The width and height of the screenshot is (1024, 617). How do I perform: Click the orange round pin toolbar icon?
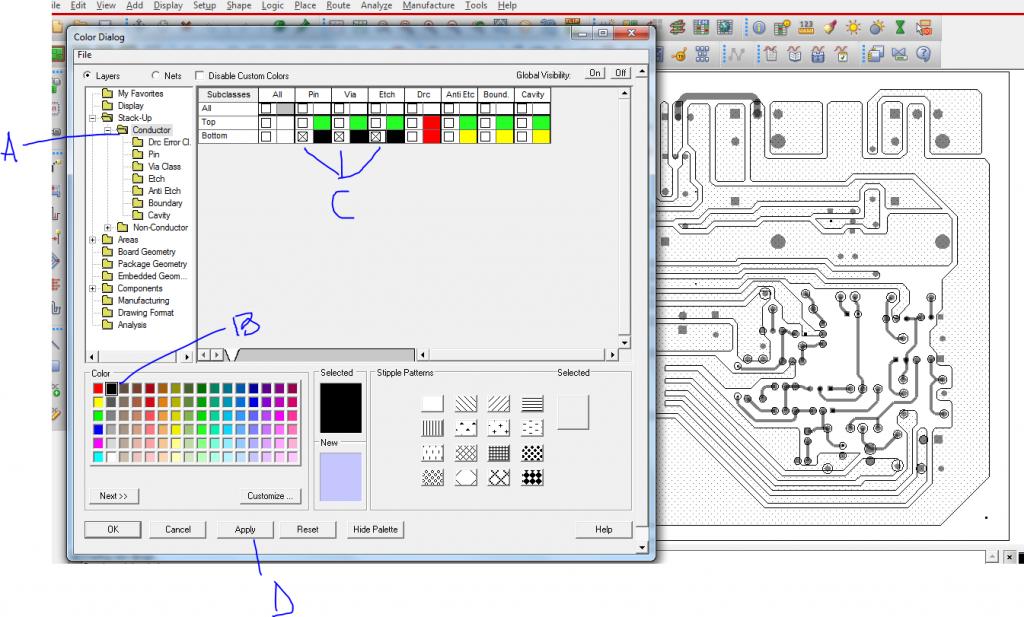coord(679,54)
